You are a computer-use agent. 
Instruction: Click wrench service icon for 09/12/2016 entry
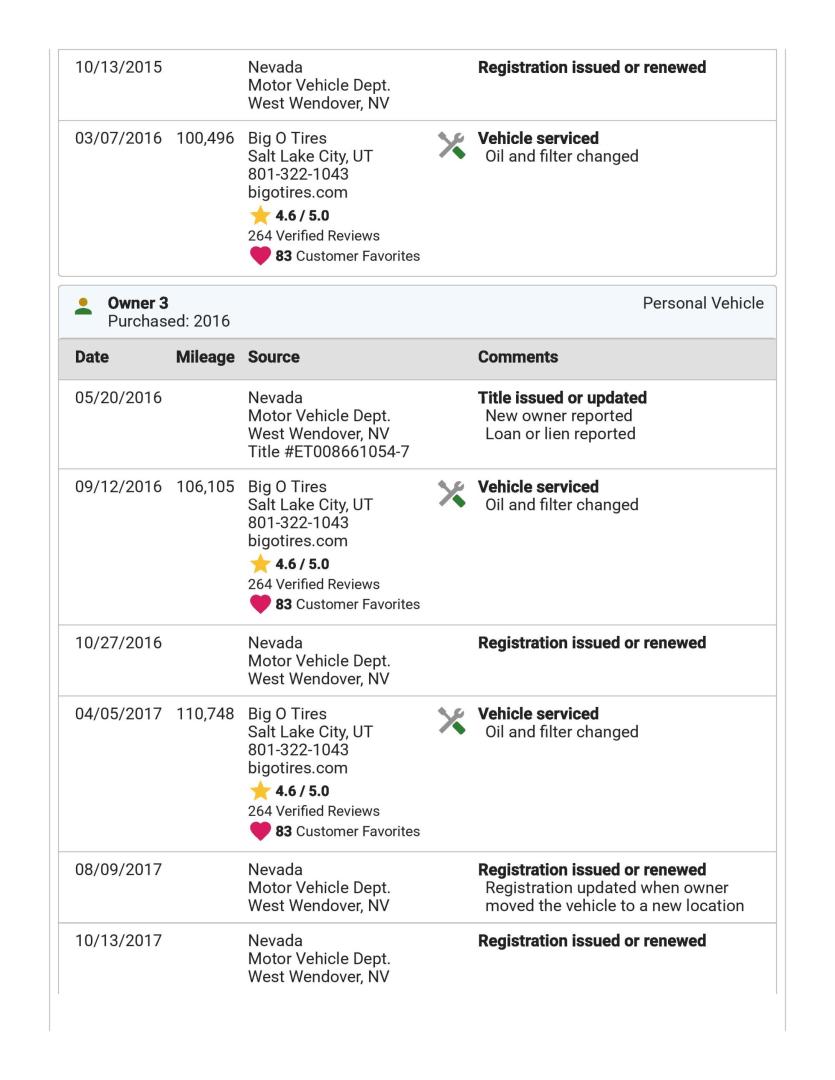point(452,494)
